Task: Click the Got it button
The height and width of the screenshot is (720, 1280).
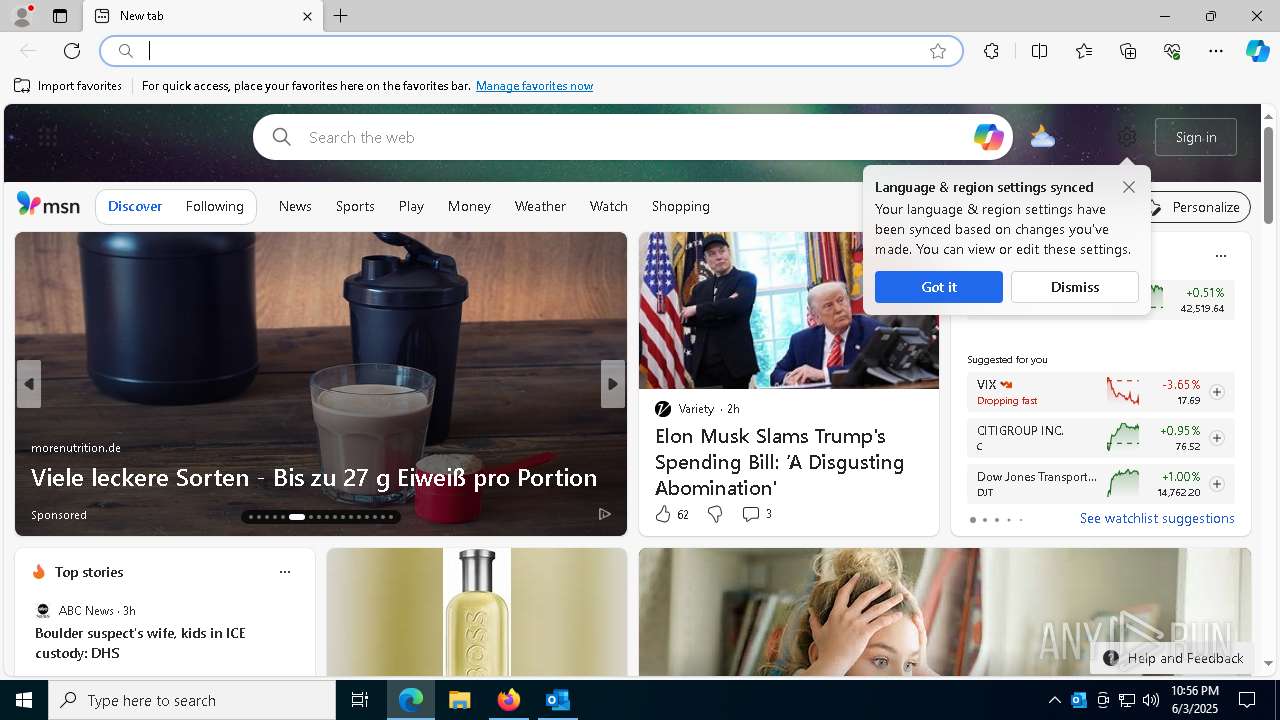Action: click(939, 287)
